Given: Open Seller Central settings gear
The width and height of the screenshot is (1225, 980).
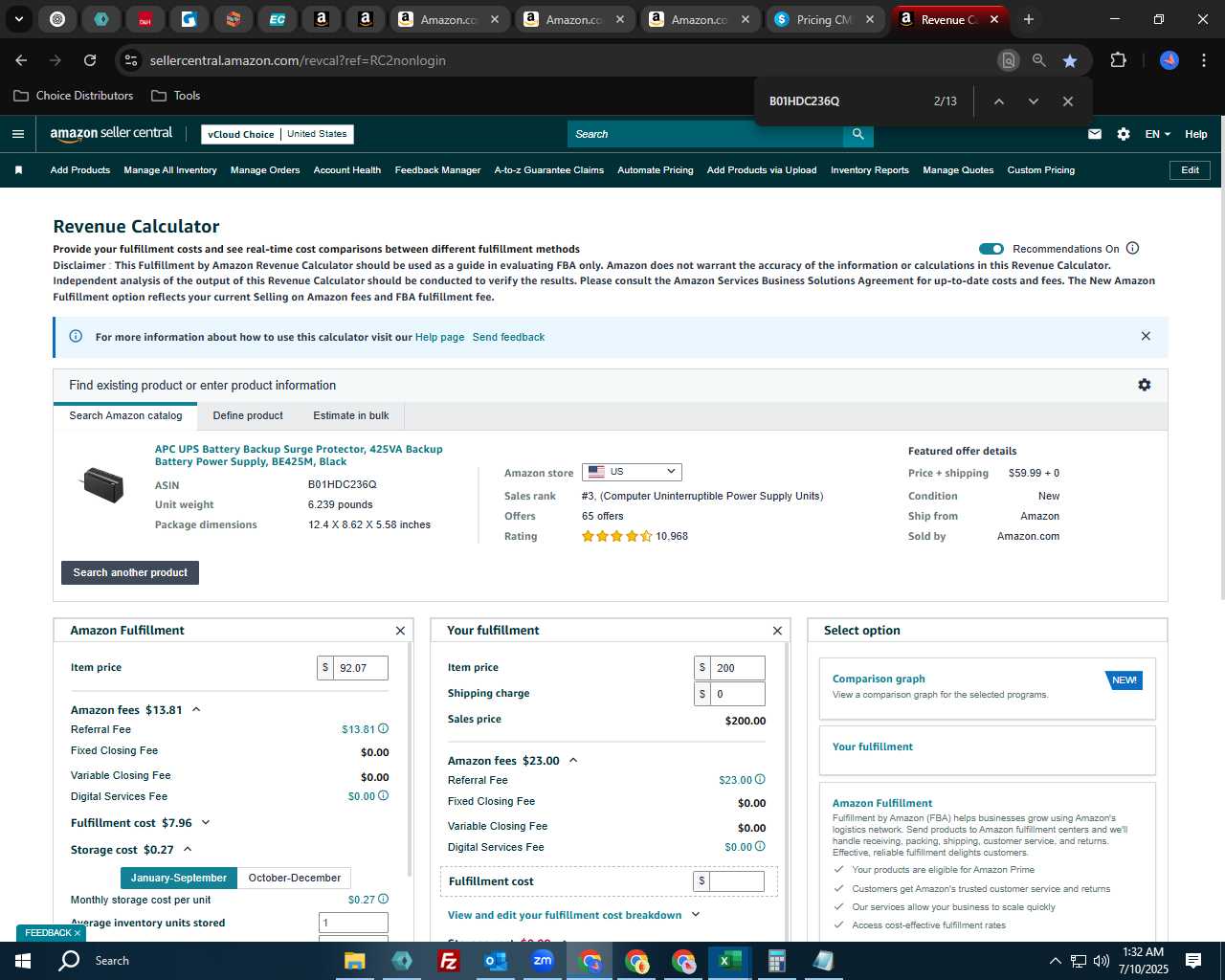Looking at the screenshot, I should (x=1124, y=134).
